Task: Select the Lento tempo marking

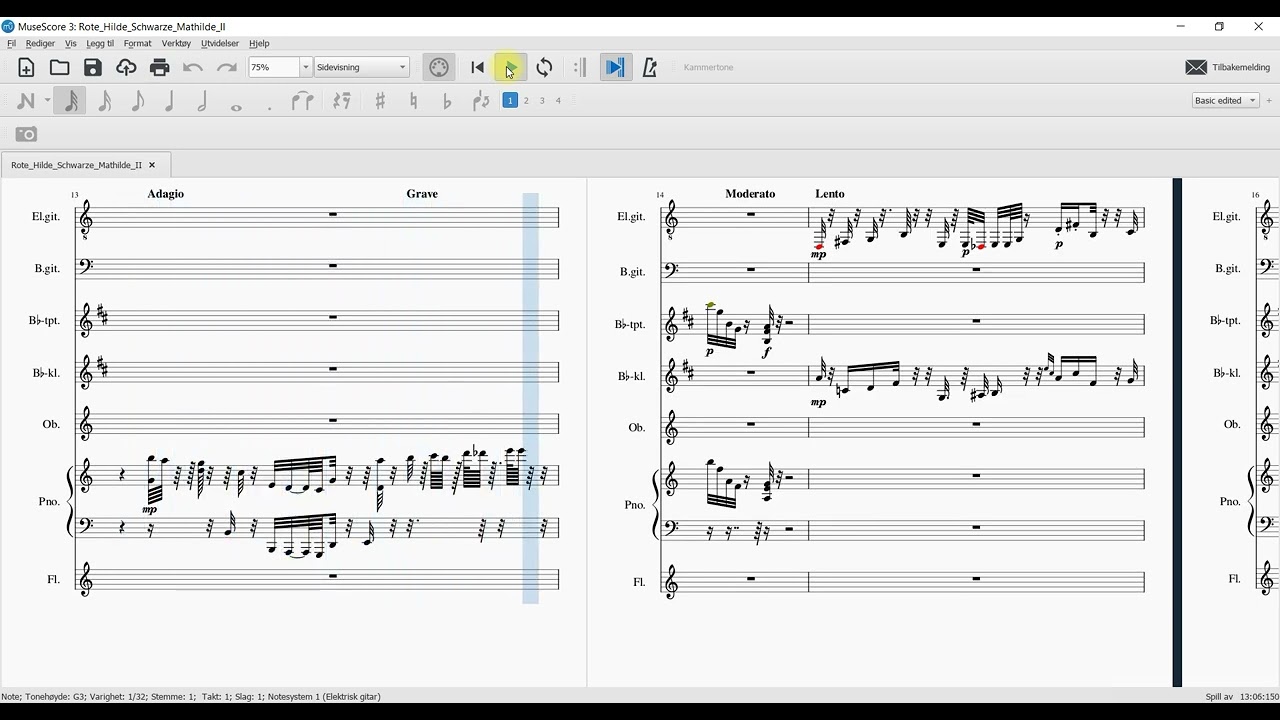Action: pyautogui.click(x=830, y=194)
